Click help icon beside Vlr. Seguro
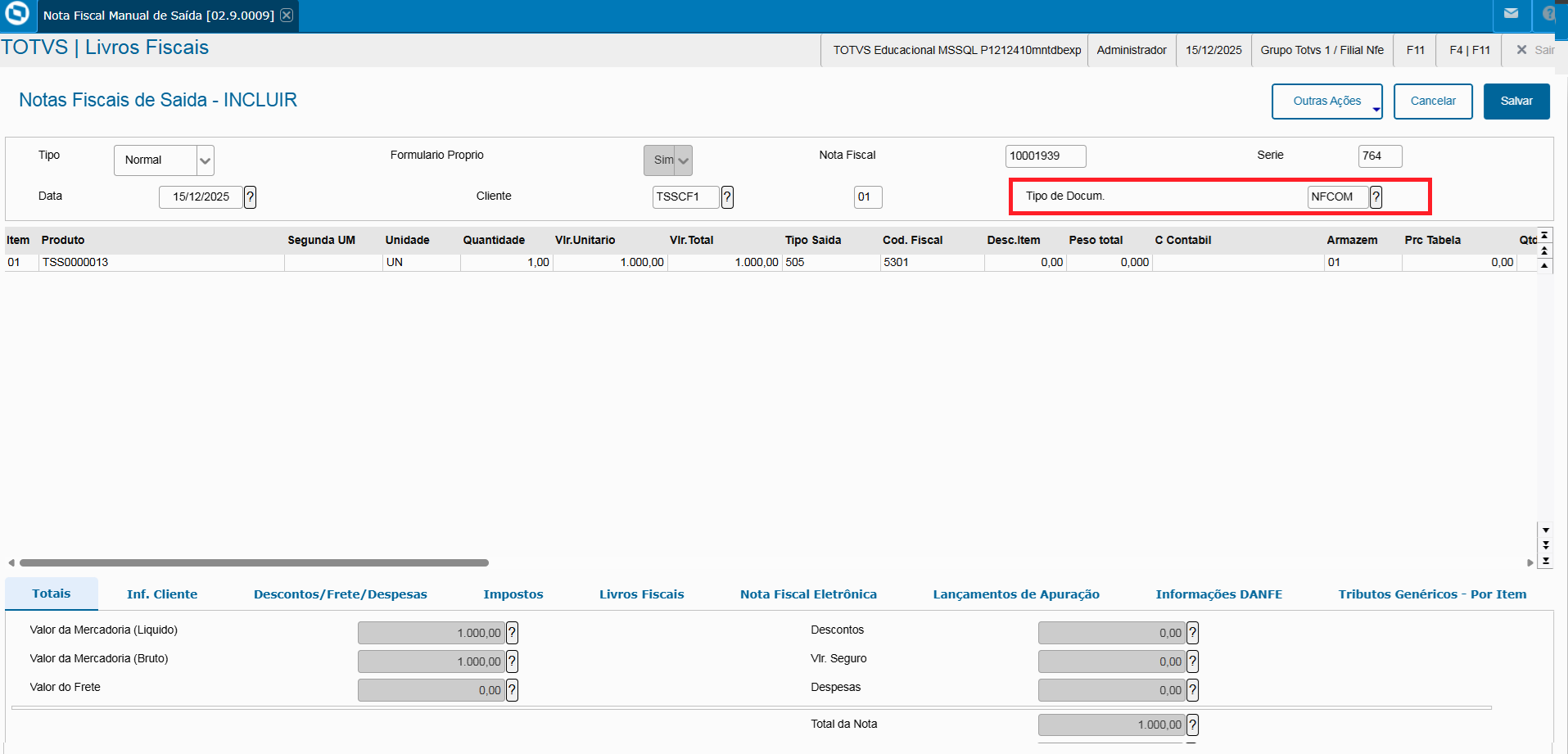This screenshot has height=754, width=1568. 1192,661
